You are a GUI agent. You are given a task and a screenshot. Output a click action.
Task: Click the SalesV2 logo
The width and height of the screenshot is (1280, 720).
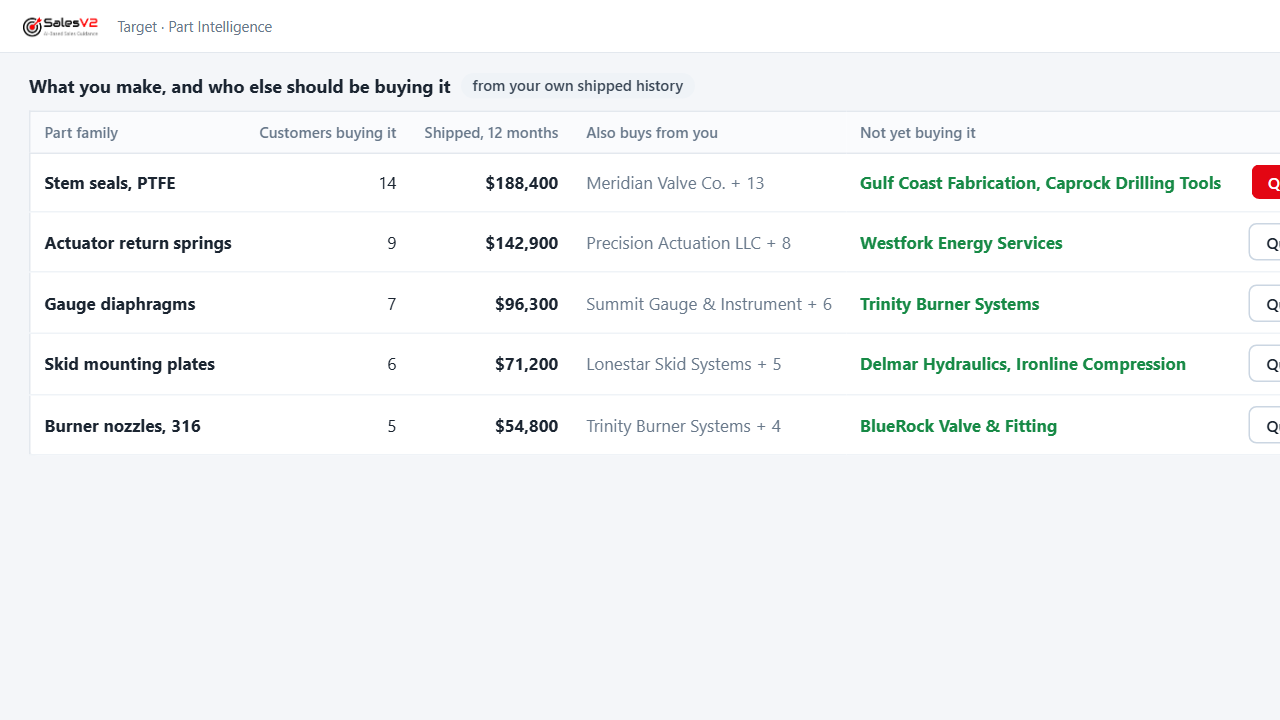(x=60, y=27)
